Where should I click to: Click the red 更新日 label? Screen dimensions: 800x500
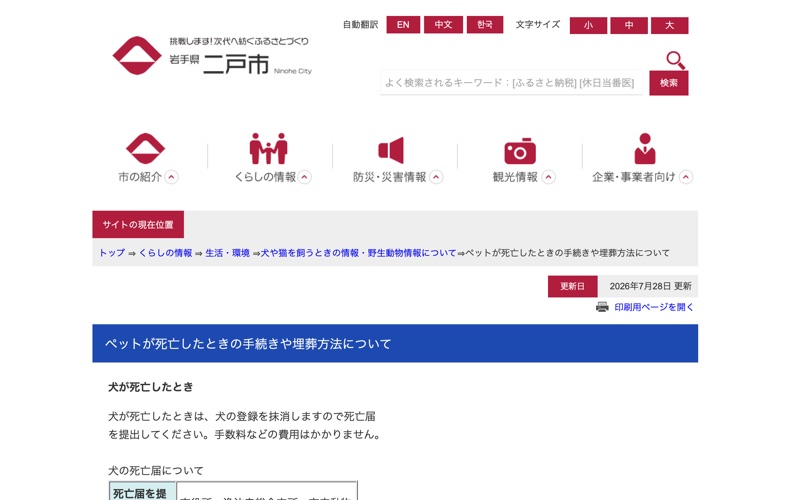(x=572, y=286)
